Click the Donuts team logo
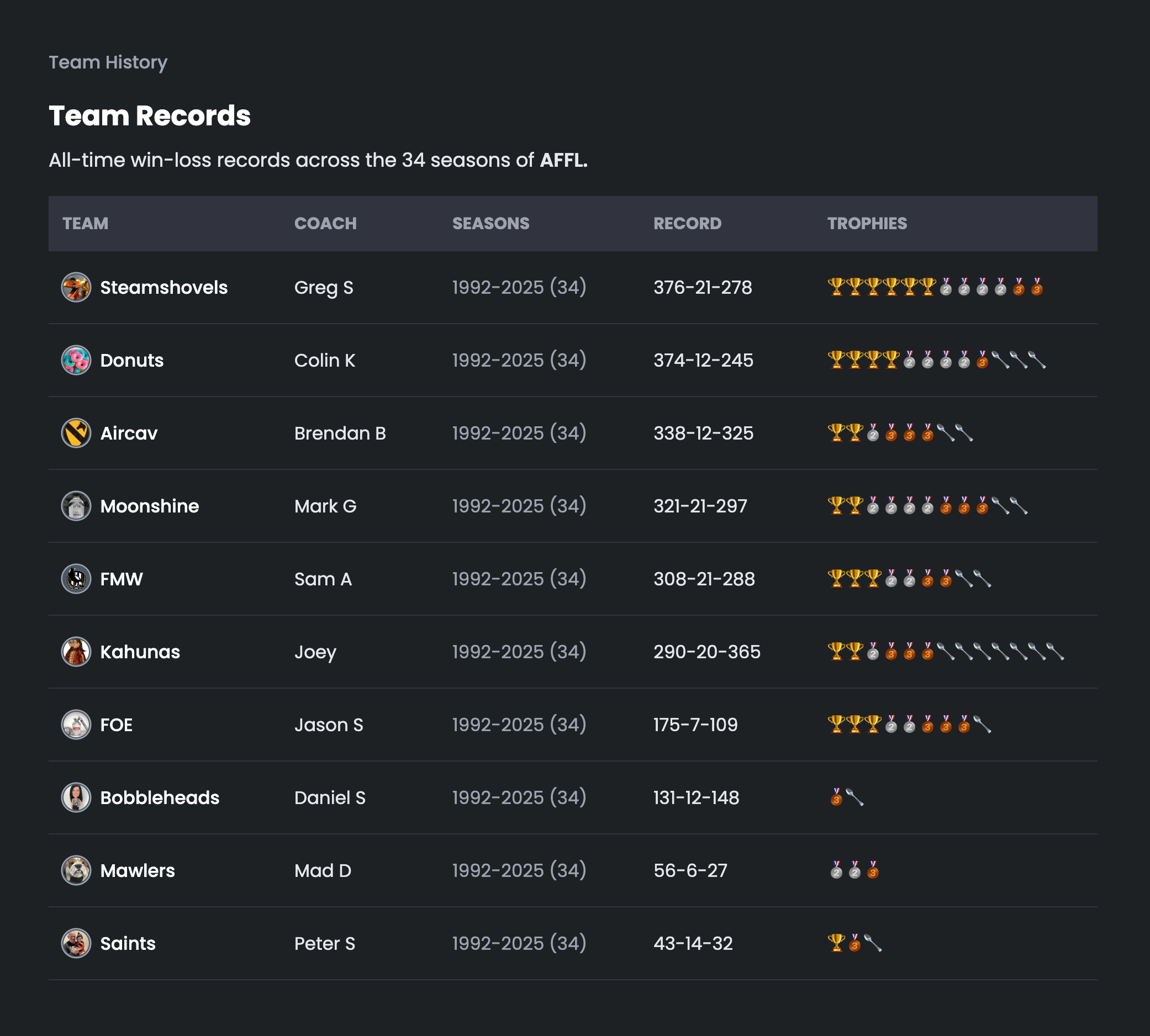Image resolution: width=1150 pixels, height=1036 pixels. (76, 360)
